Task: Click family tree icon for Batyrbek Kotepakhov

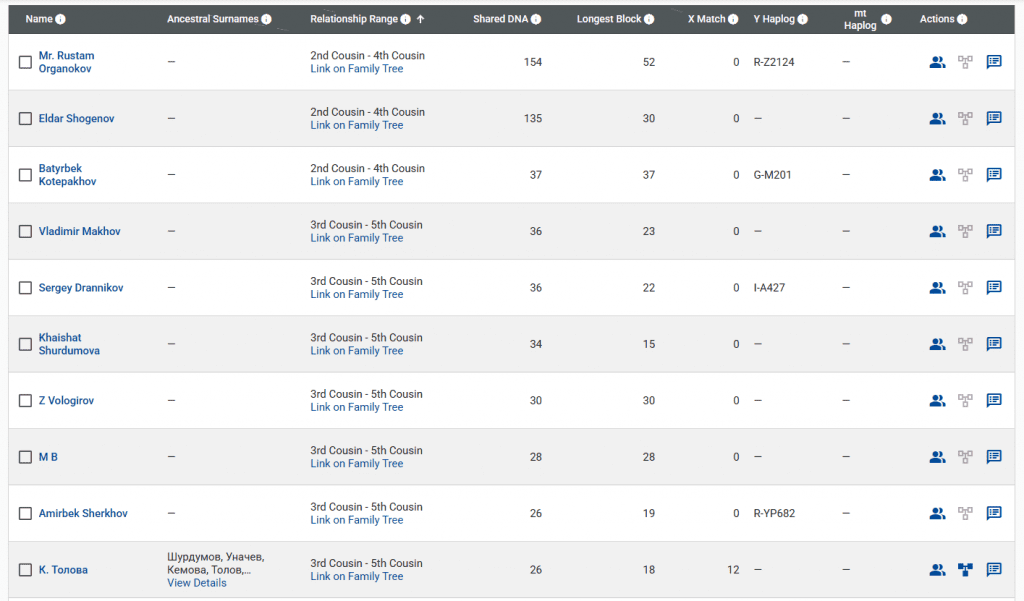Action: tap(965, 175)
